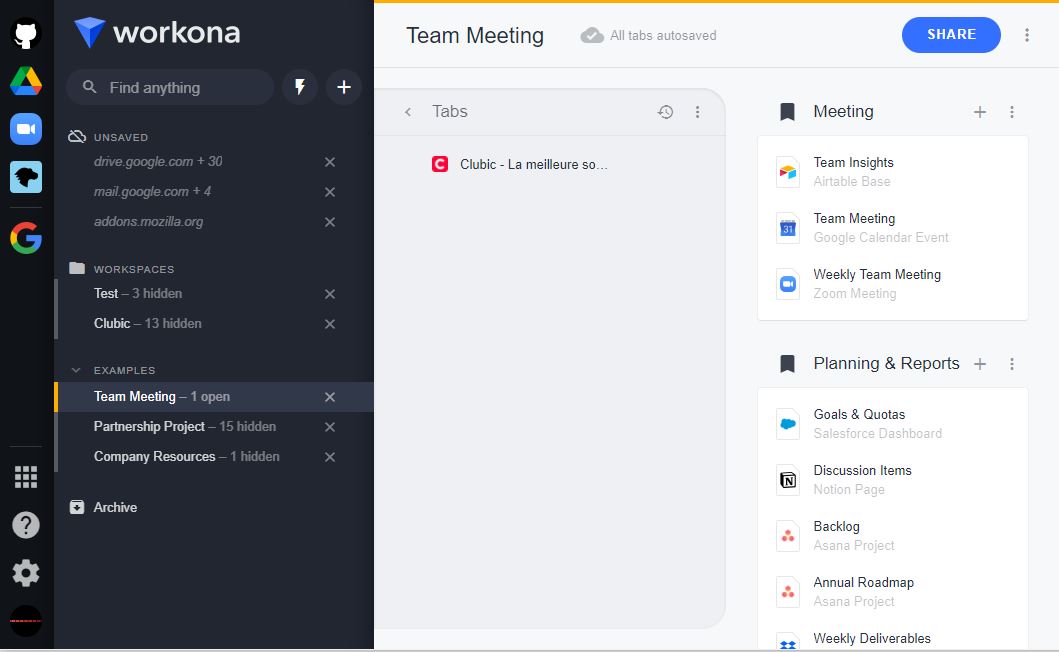The image size is (1059, 652).
Task: Switch to Partnership Project workspace
Action: (185, 426)
